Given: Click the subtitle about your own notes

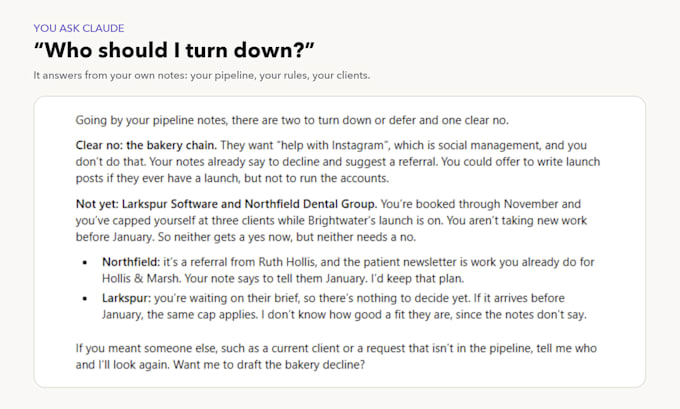Looking at the screenshot, I should click(x=202, y=75).
